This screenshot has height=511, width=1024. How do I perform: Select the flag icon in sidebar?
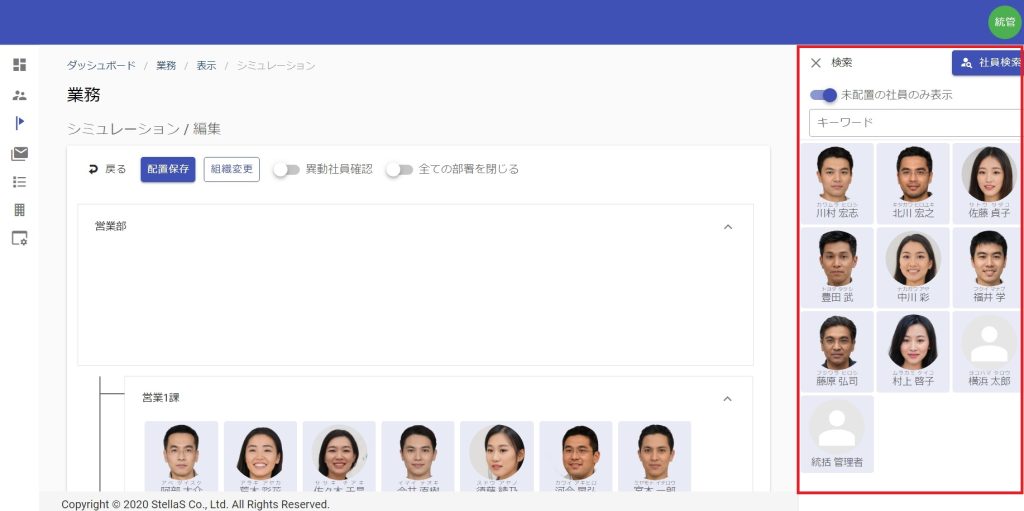tap(19, 123)
